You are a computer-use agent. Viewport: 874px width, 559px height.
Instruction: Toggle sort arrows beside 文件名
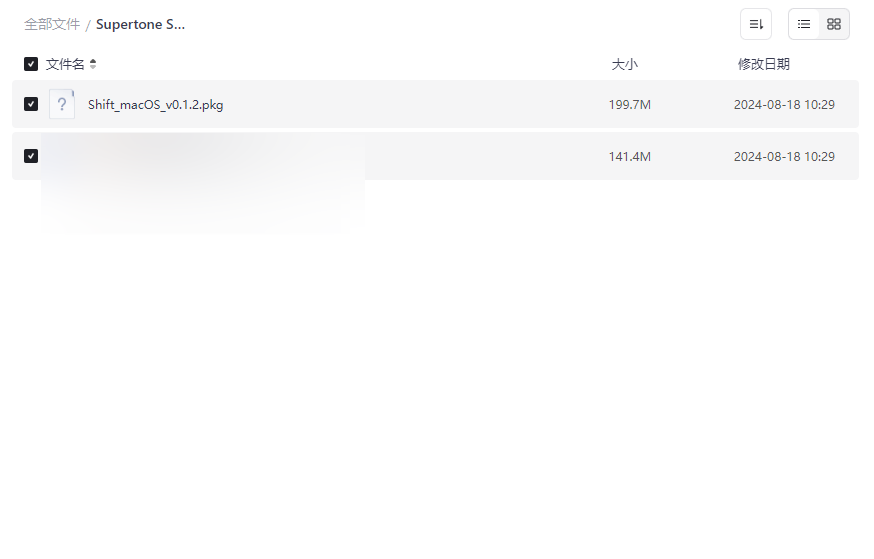click(93, 64)
